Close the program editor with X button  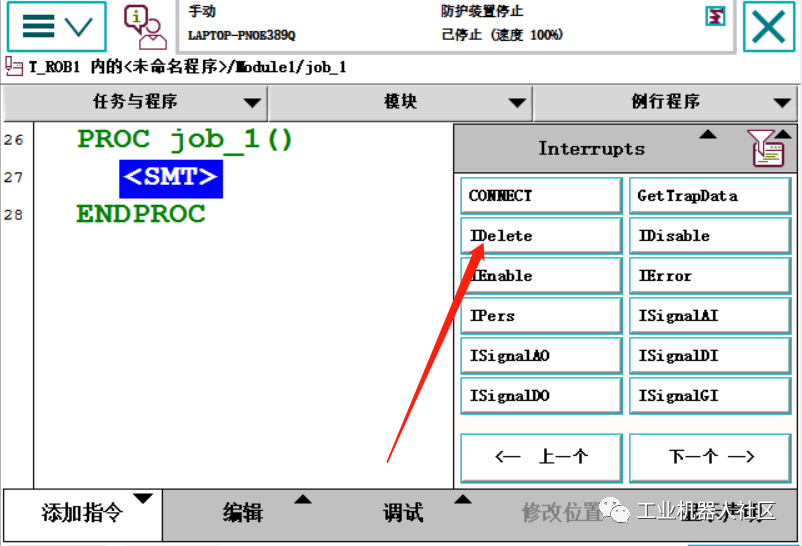pos(769,26)
